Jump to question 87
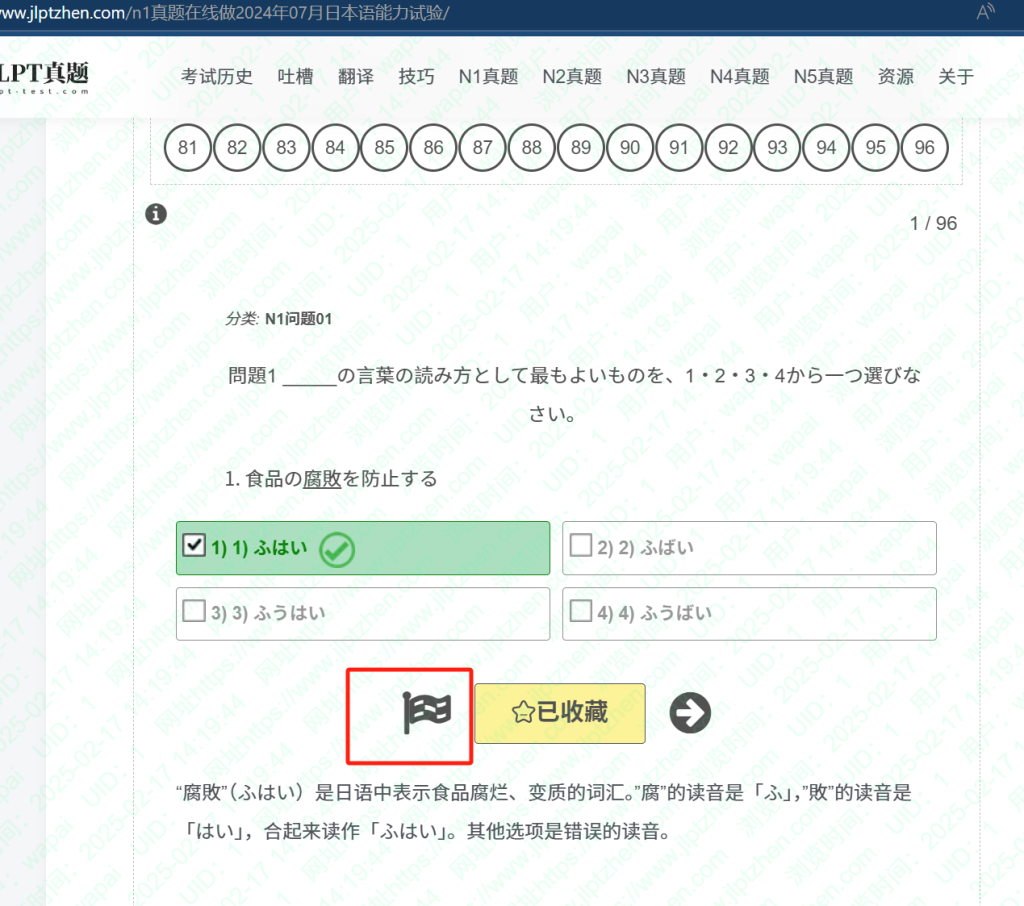Screen dimensions: 1024x906 (483, 148)
